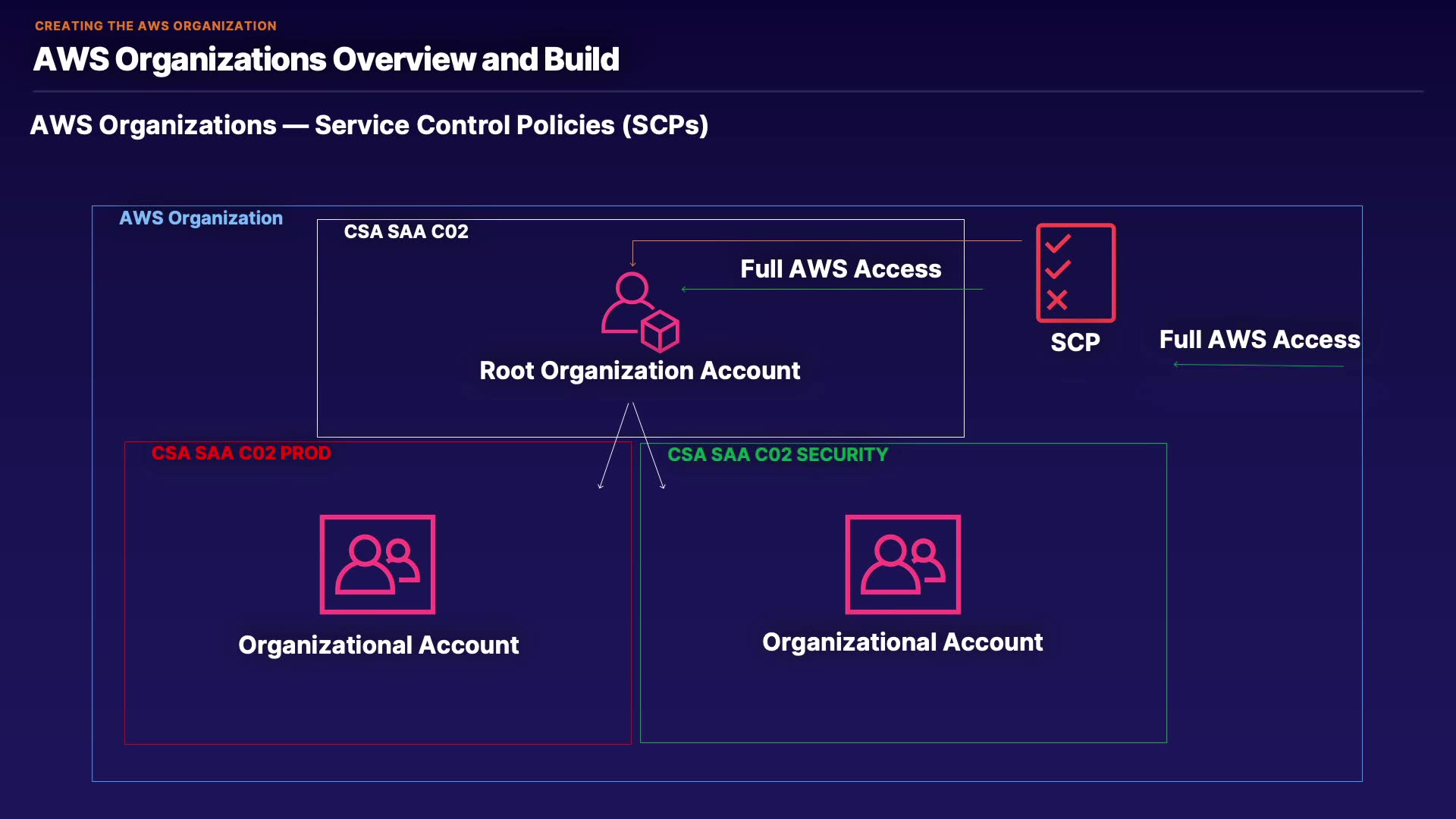Viewport: 1456px width, 819px height.
Task: Click 'Full AWS Access' text right of SCP
Action: click(x=1259, y=339)
